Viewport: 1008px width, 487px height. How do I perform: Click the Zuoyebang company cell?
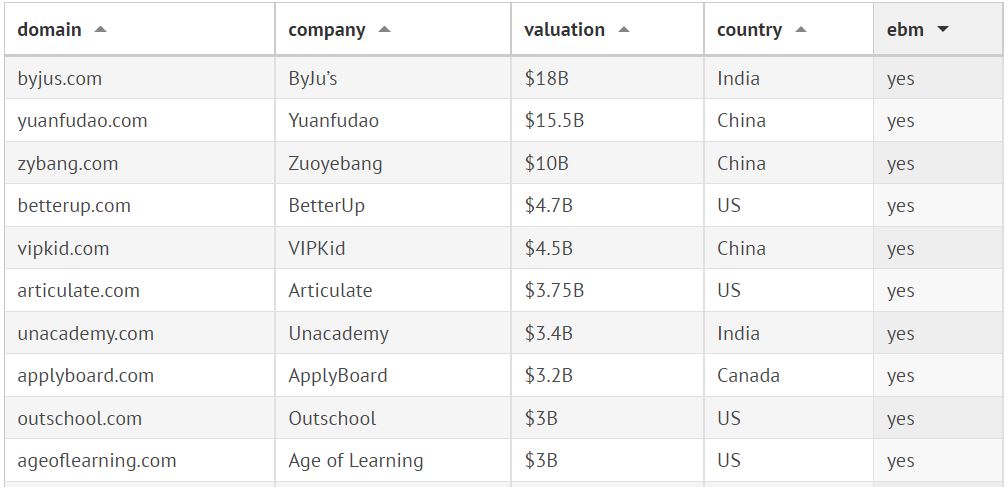(335, 164)
